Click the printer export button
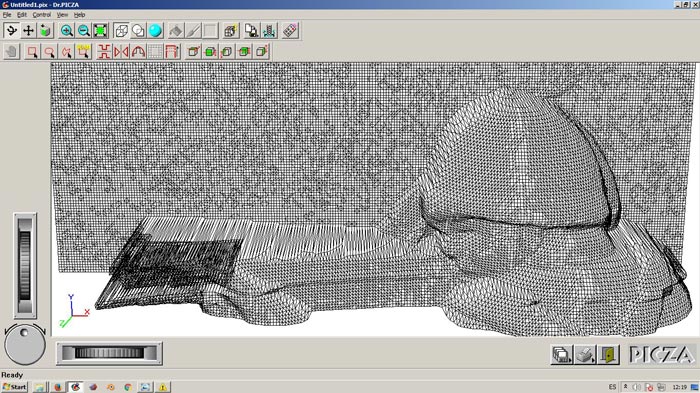This screenshot has height=393, width=700. (585, 355)
